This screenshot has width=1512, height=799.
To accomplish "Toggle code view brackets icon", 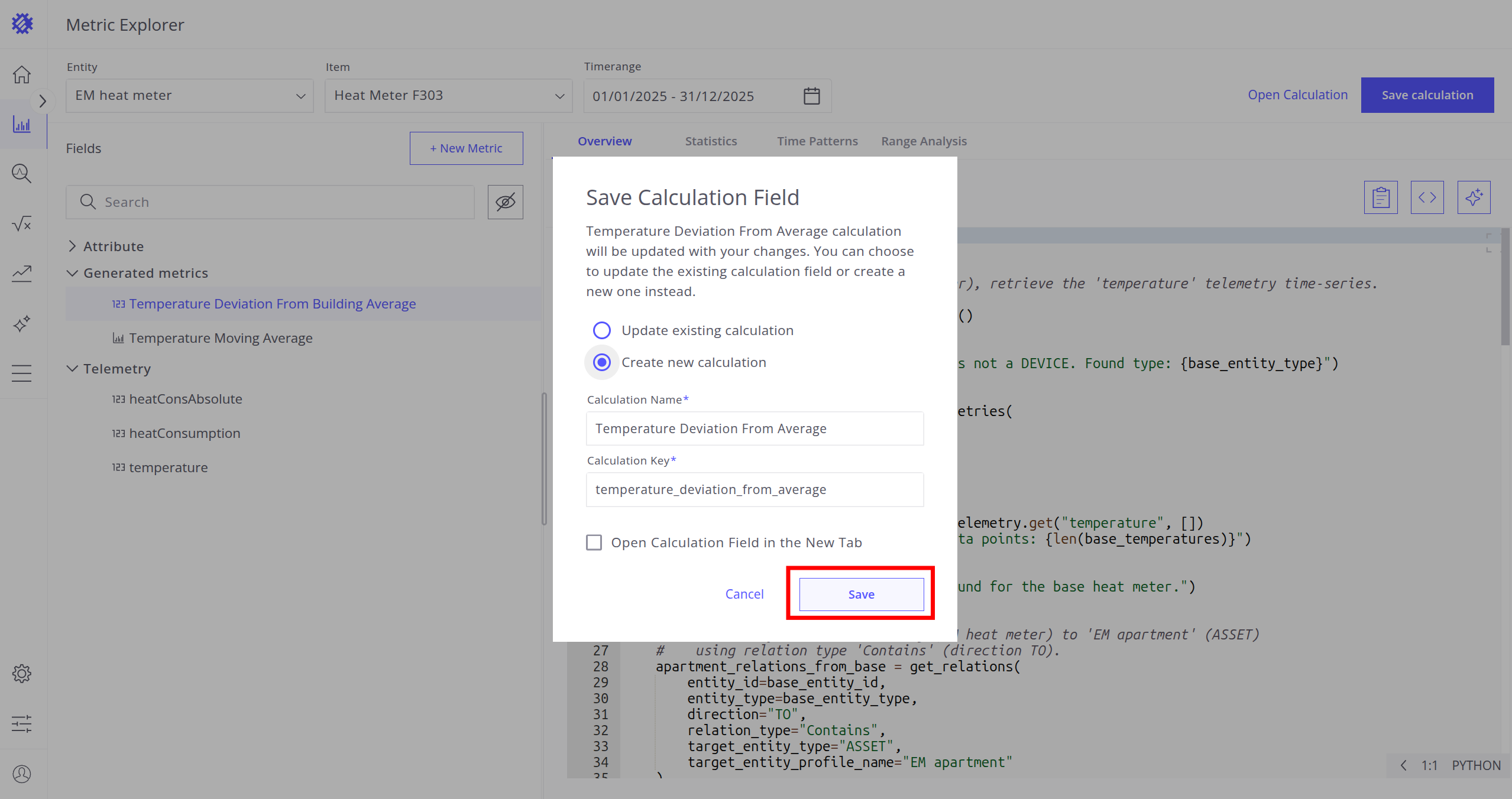I will pos(1427,197).
